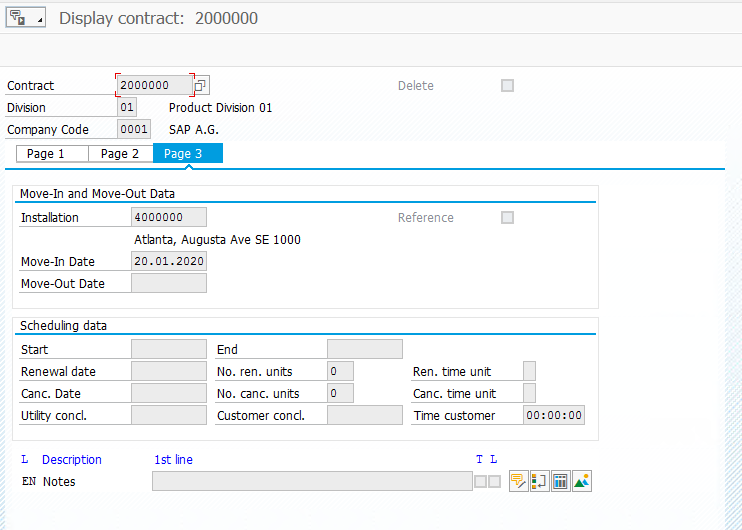Viewport: 742px width, 530px height.
Task: Click the striped columns icon beside Notes
Action: tap(561, 481)
